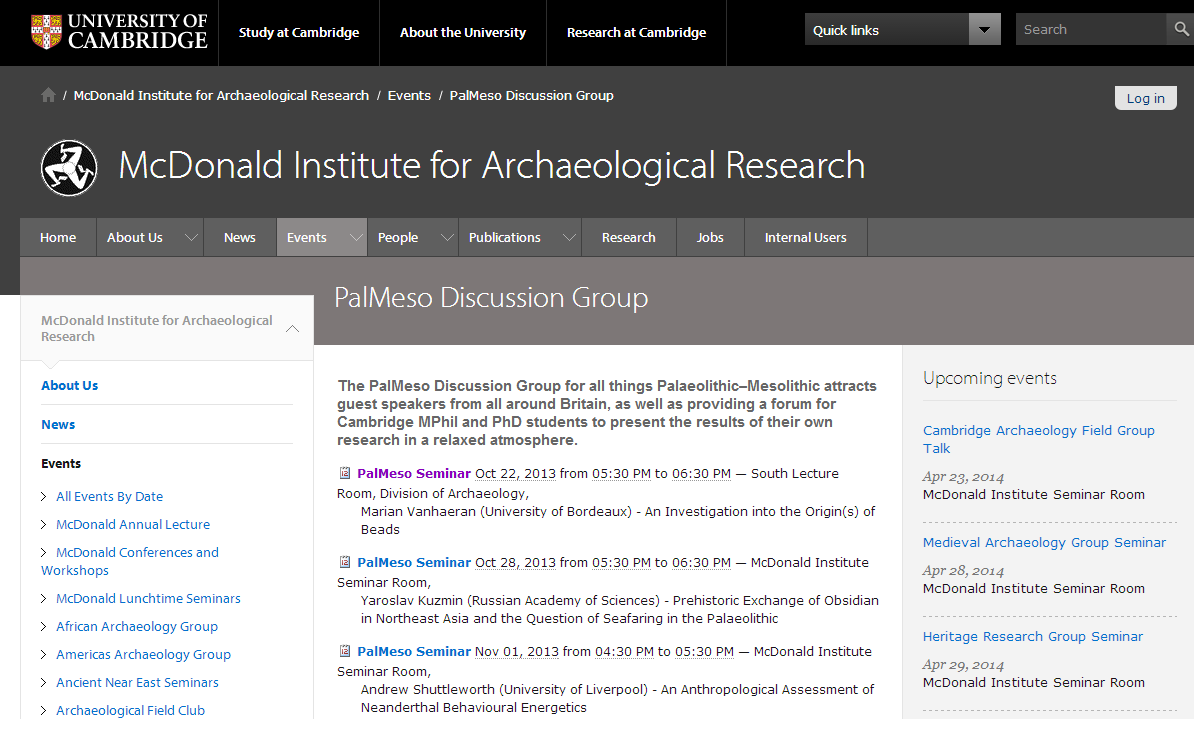Open African Archaeology Group link

click(x=137, y=626)
